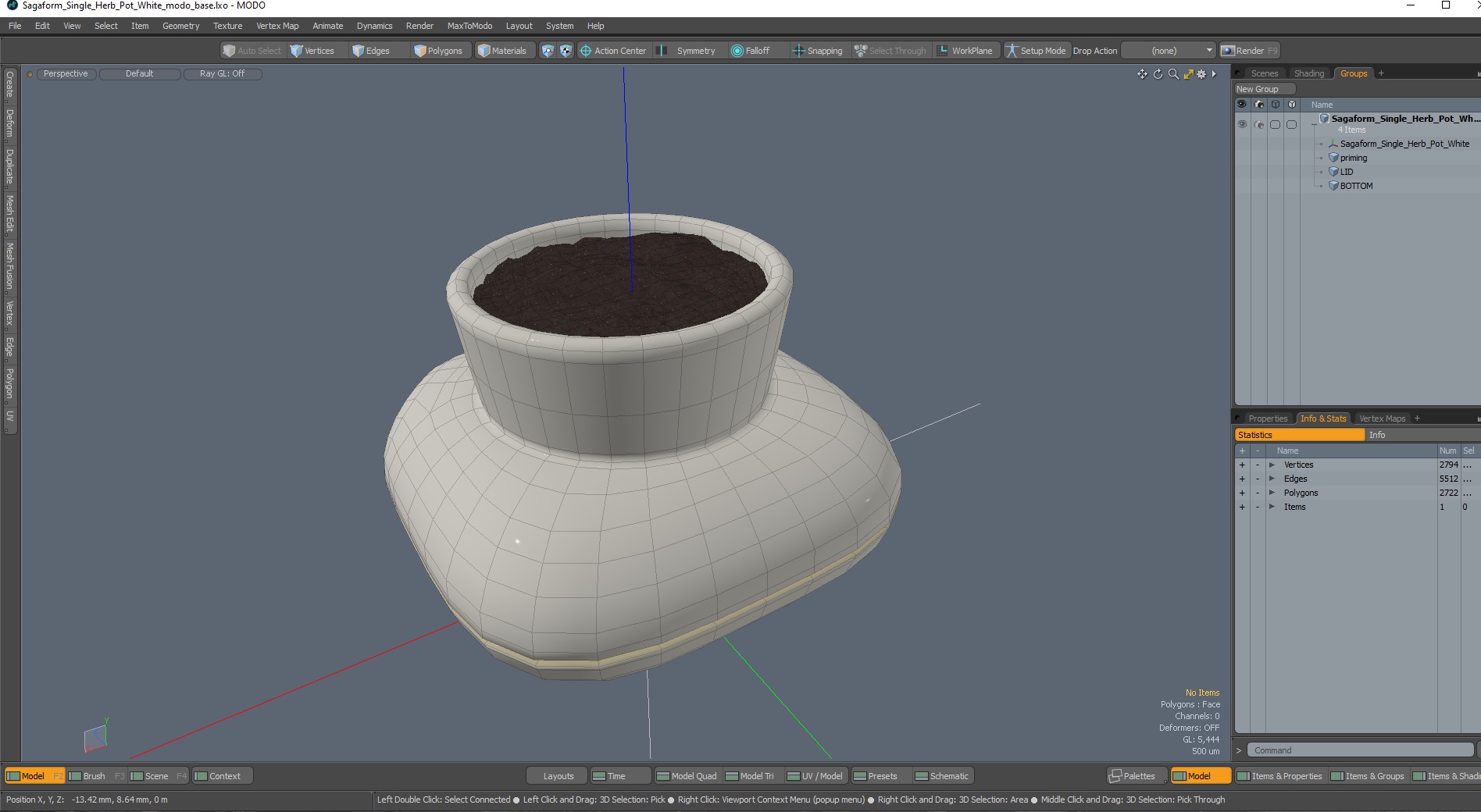This screenshot has width=1481, height=812.
Task: Switch to the Shading tab
Action: (x=1309, y=73)
